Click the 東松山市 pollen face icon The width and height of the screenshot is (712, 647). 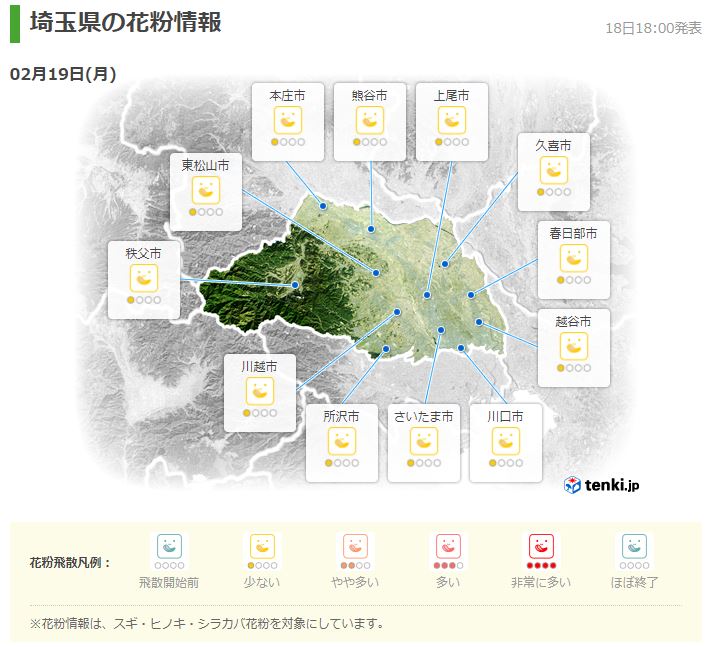[206, 190]
